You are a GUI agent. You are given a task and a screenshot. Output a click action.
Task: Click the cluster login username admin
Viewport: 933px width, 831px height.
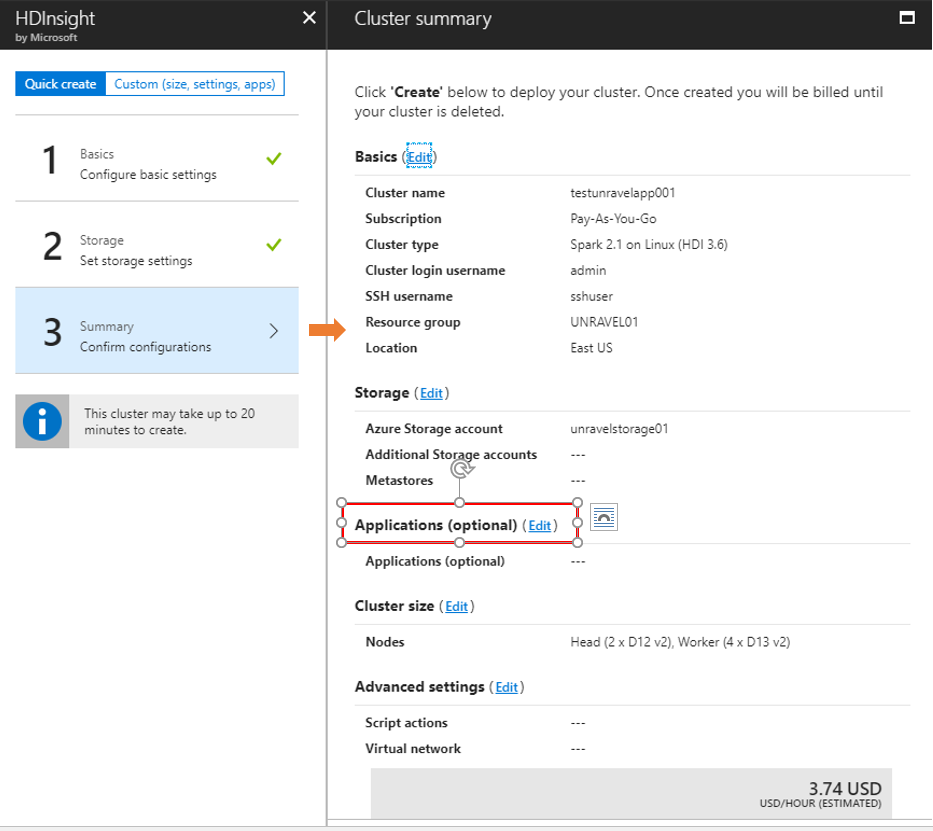tap(588, 271)
